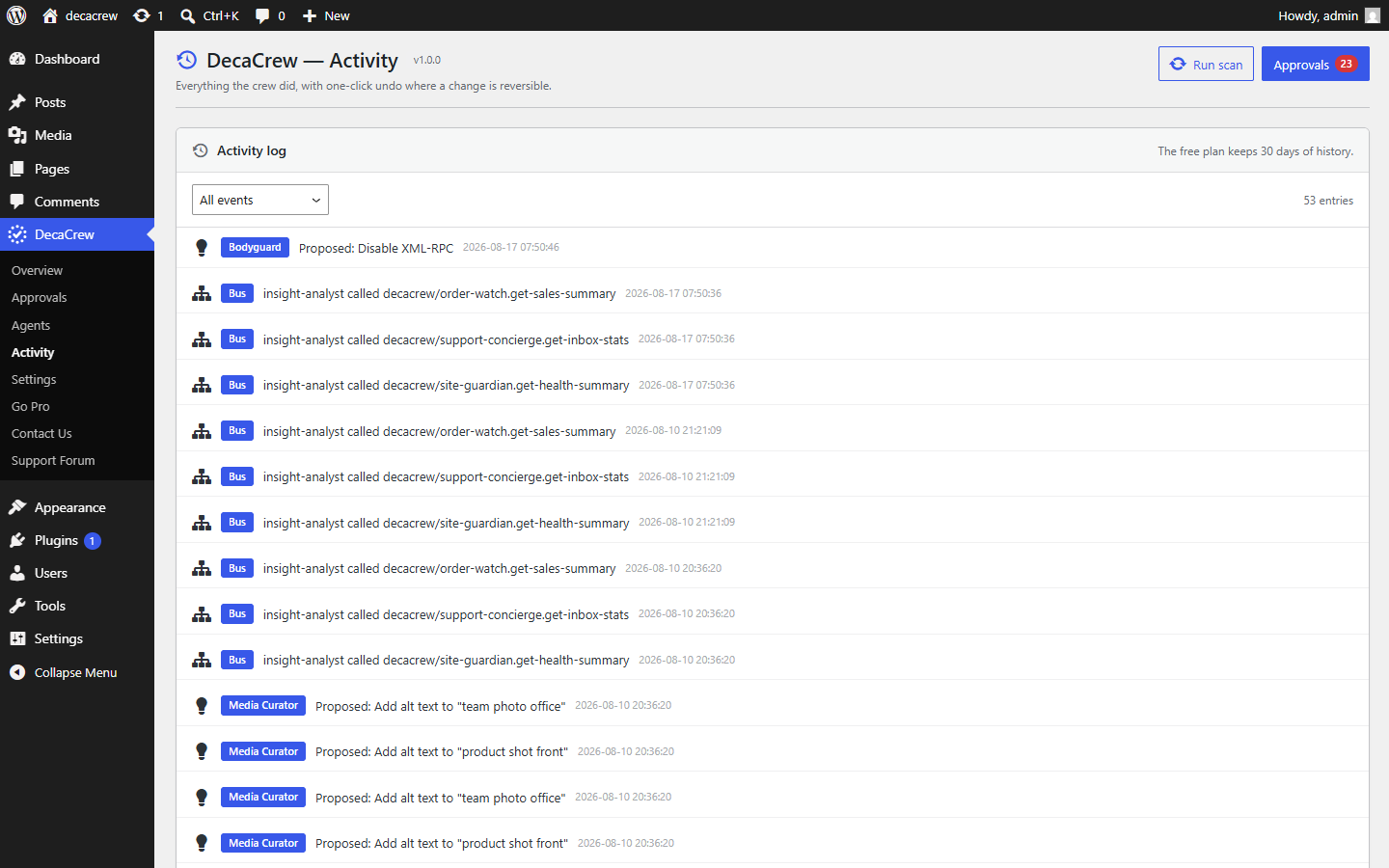Image resolution: width=1389 pixels, height=868 pixels.
Task: Click the version label "v1.0.0"
Action: (x=427, y=60)
